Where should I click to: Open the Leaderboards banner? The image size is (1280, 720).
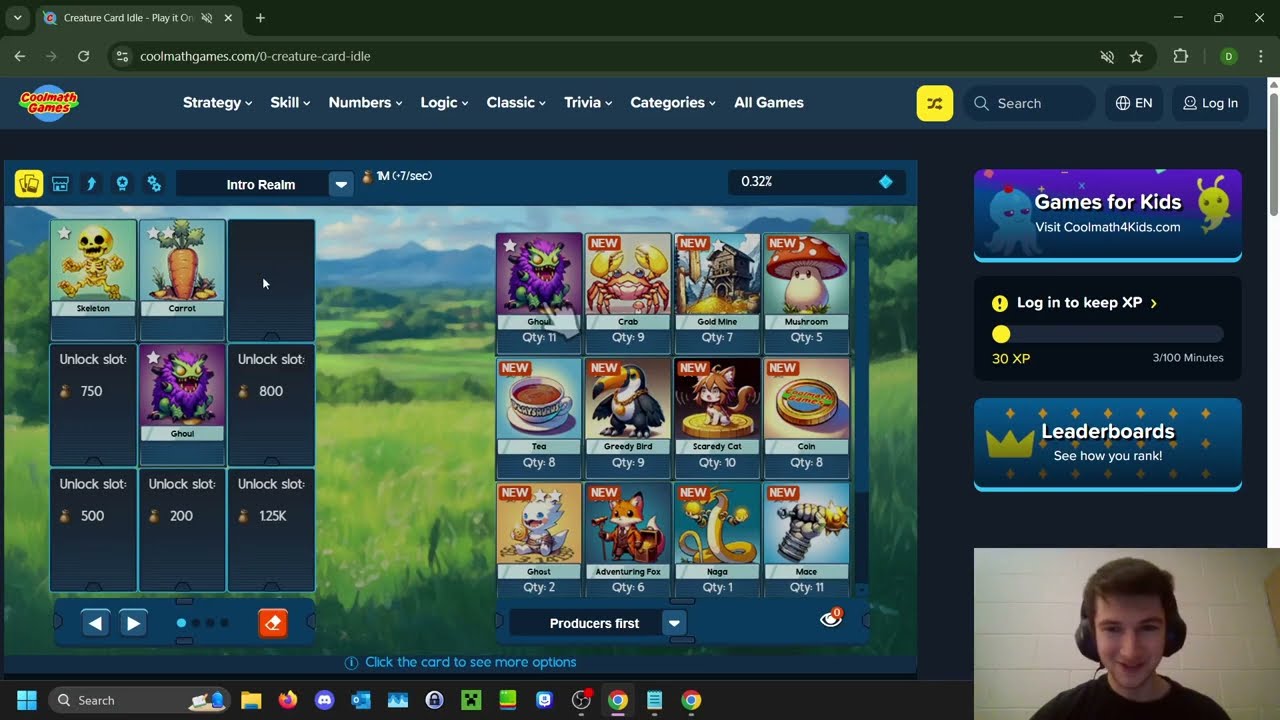pos(1108,444)
